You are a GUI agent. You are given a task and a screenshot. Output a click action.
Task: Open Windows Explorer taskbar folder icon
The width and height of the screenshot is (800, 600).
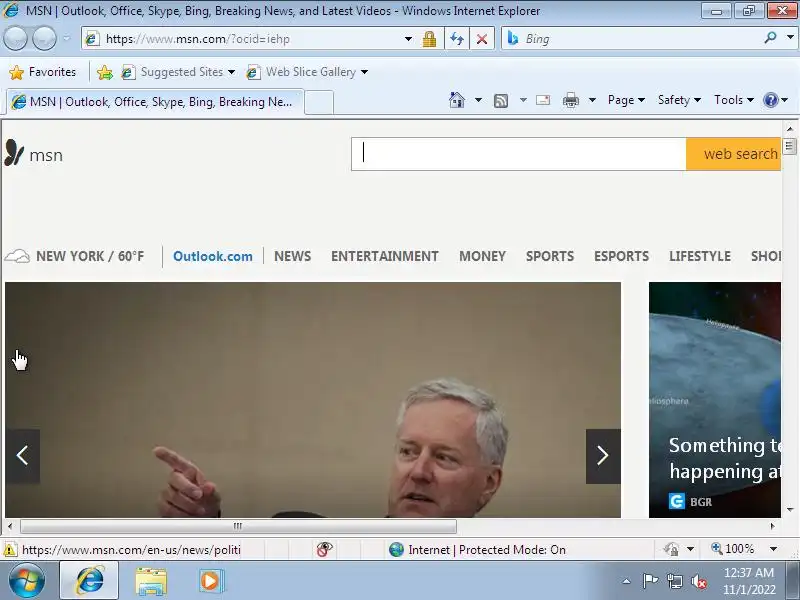151,581
